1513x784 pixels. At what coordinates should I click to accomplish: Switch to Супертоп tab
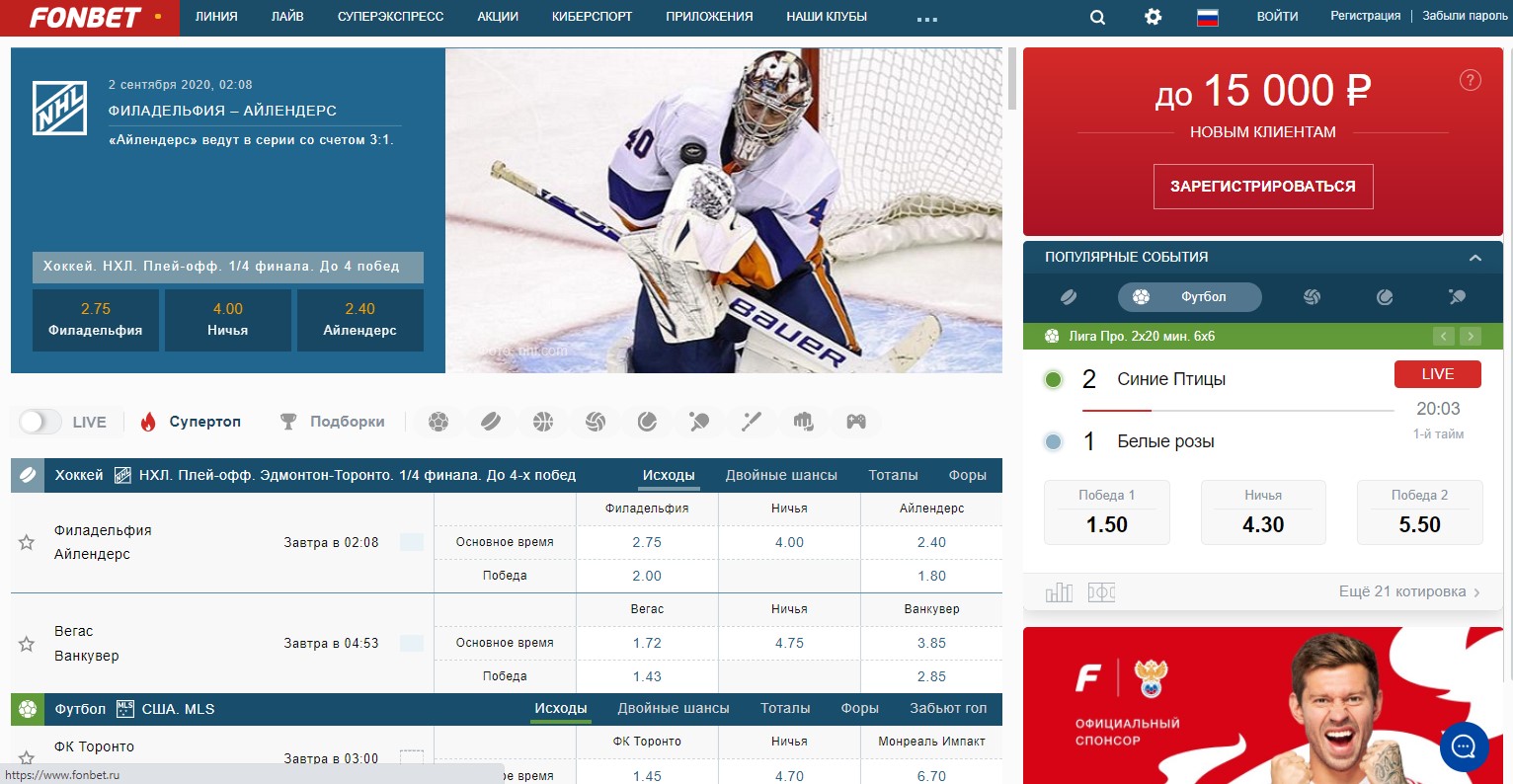tap(191, 422)
